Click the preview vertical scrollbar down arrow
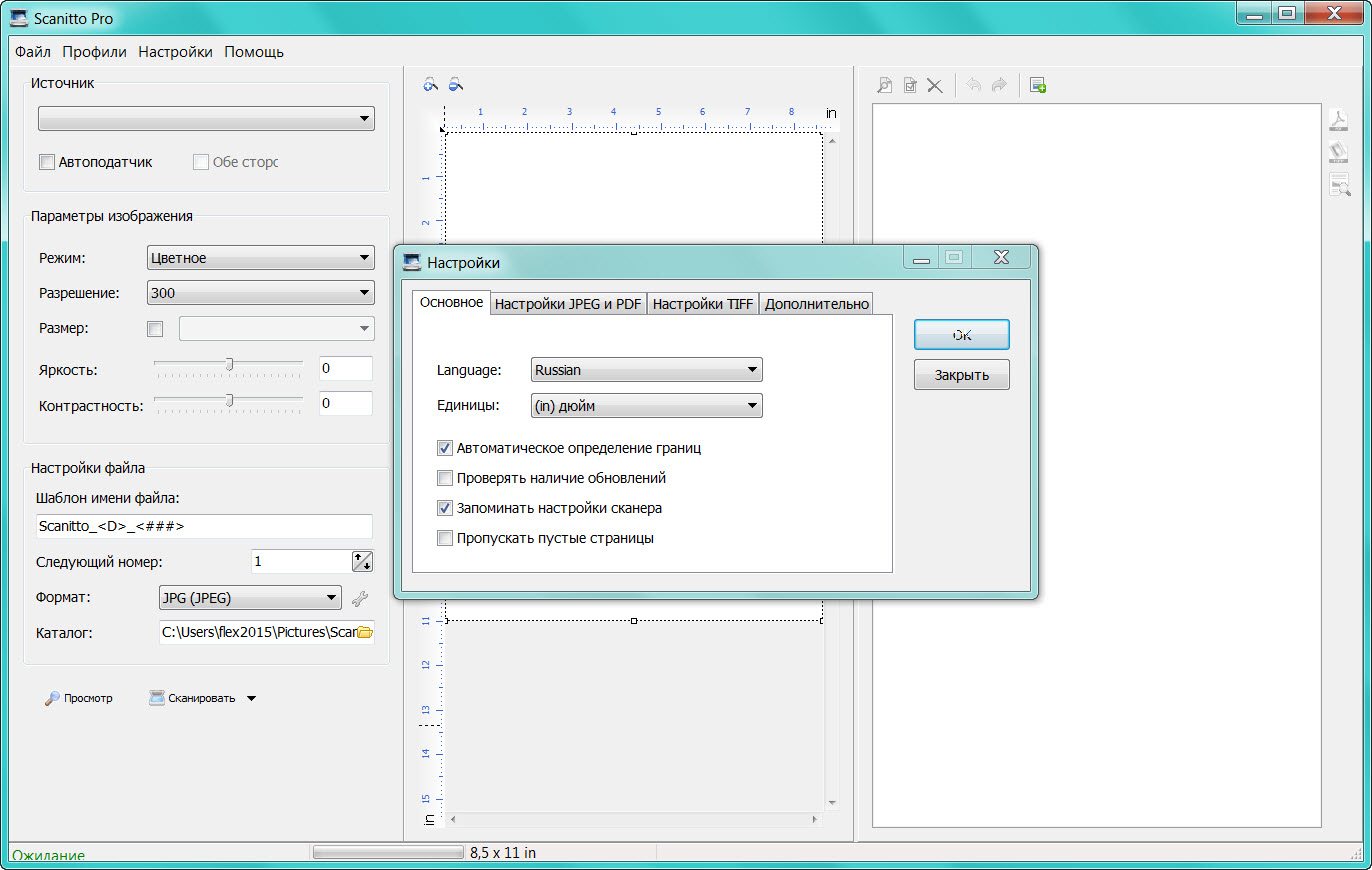This screenshot has height=870, width=1372. tap(831, 802)
